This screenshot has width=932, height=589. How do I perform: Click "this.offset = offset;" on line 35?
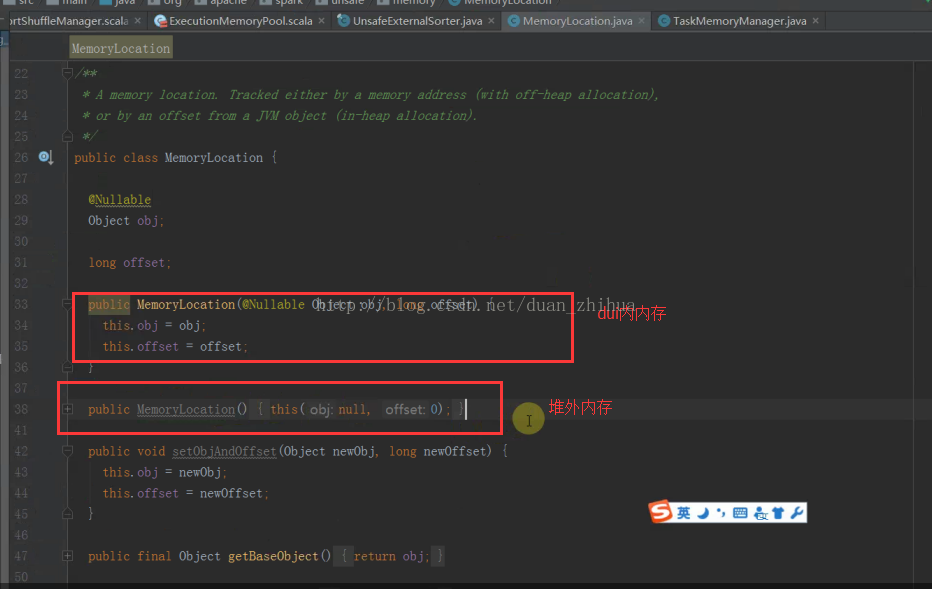point(175,347)
